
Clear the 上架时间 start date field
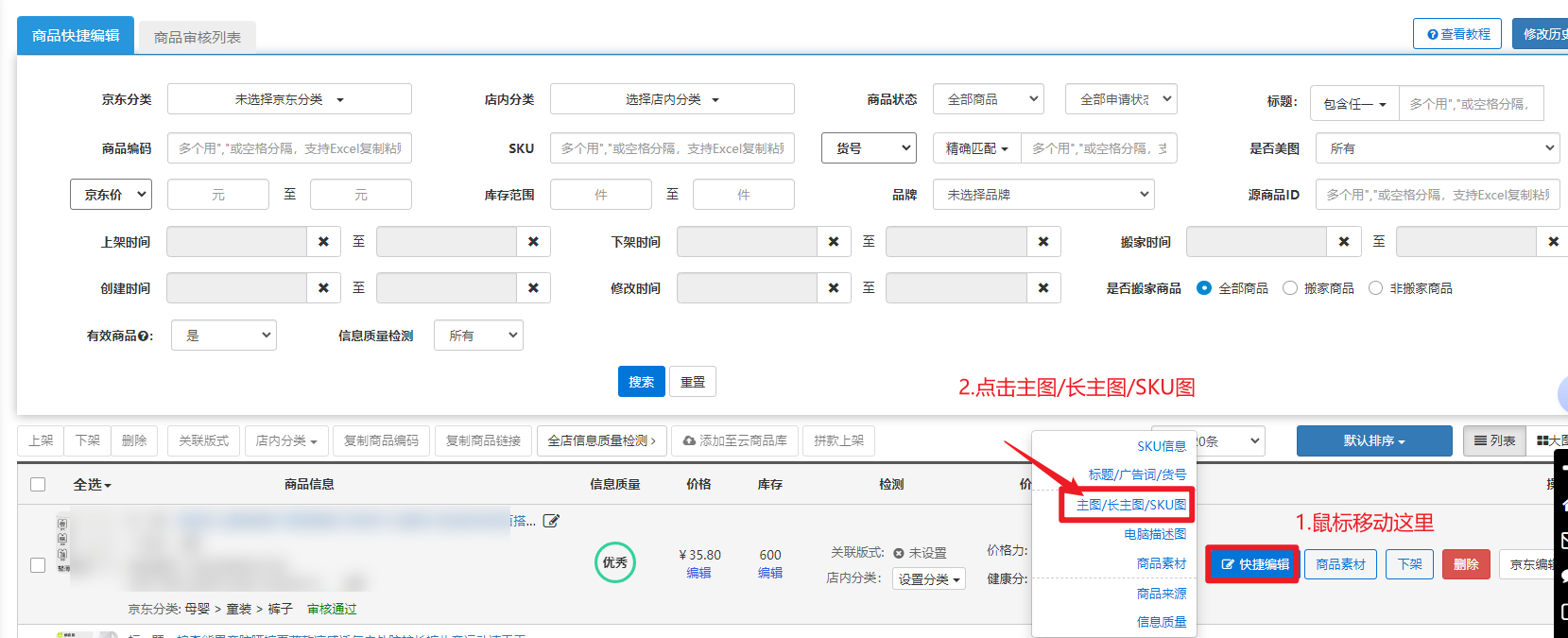(323, 242)
